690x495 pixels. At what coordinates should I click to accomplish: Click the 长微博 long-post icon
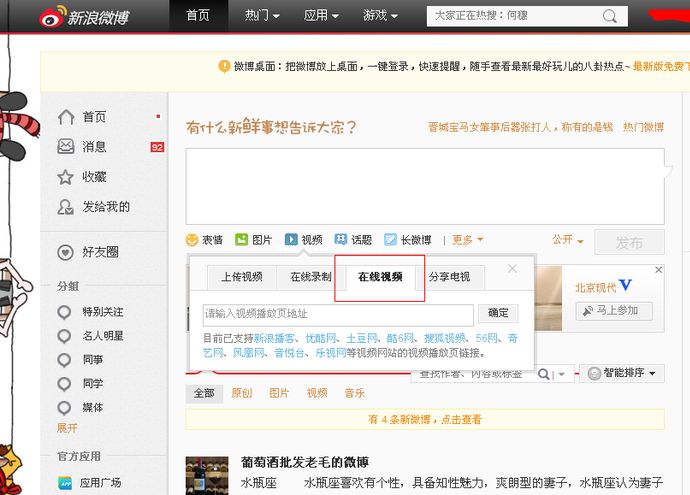coord(390,240)
